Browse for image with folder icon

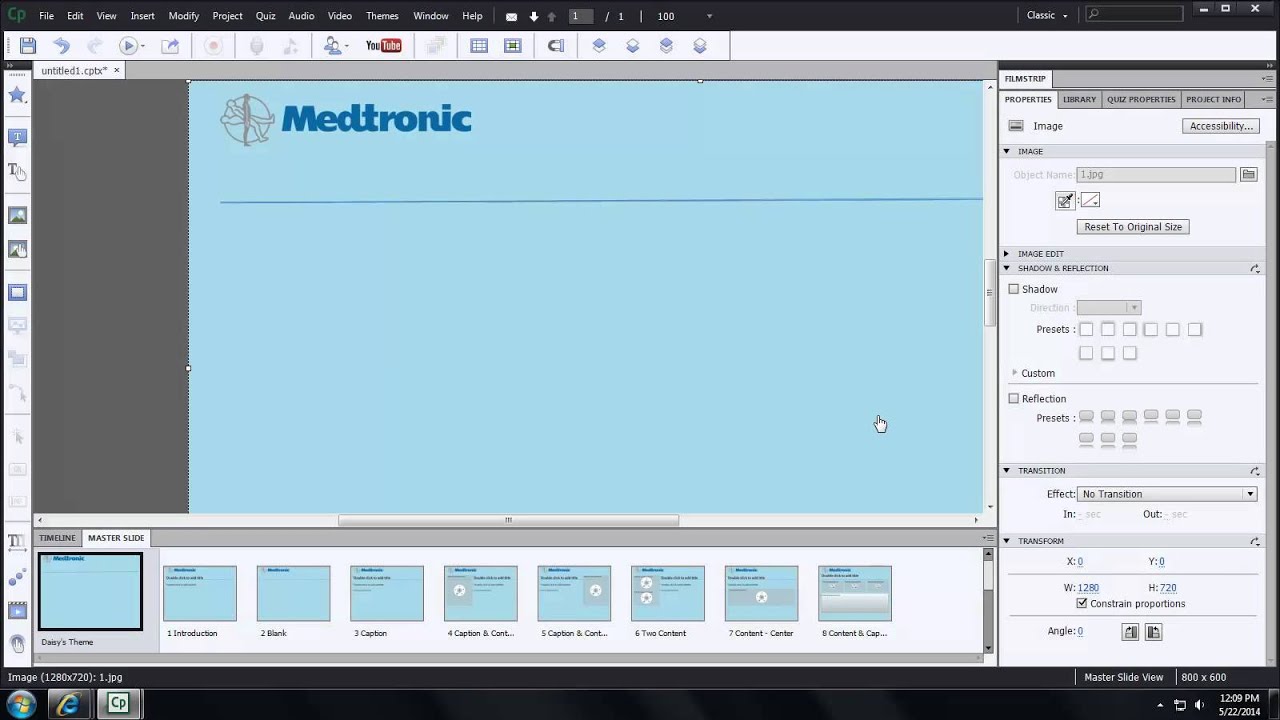1248,174
